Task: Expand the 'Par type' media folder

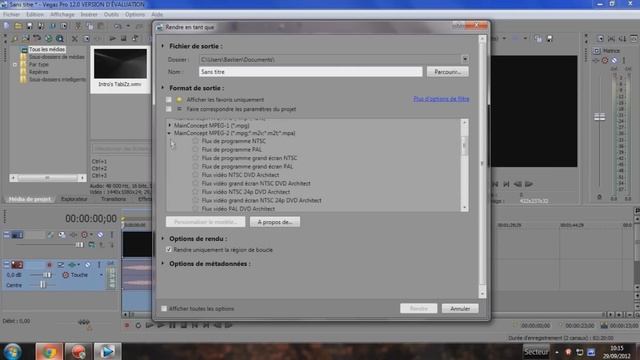Action: (15, 64)
